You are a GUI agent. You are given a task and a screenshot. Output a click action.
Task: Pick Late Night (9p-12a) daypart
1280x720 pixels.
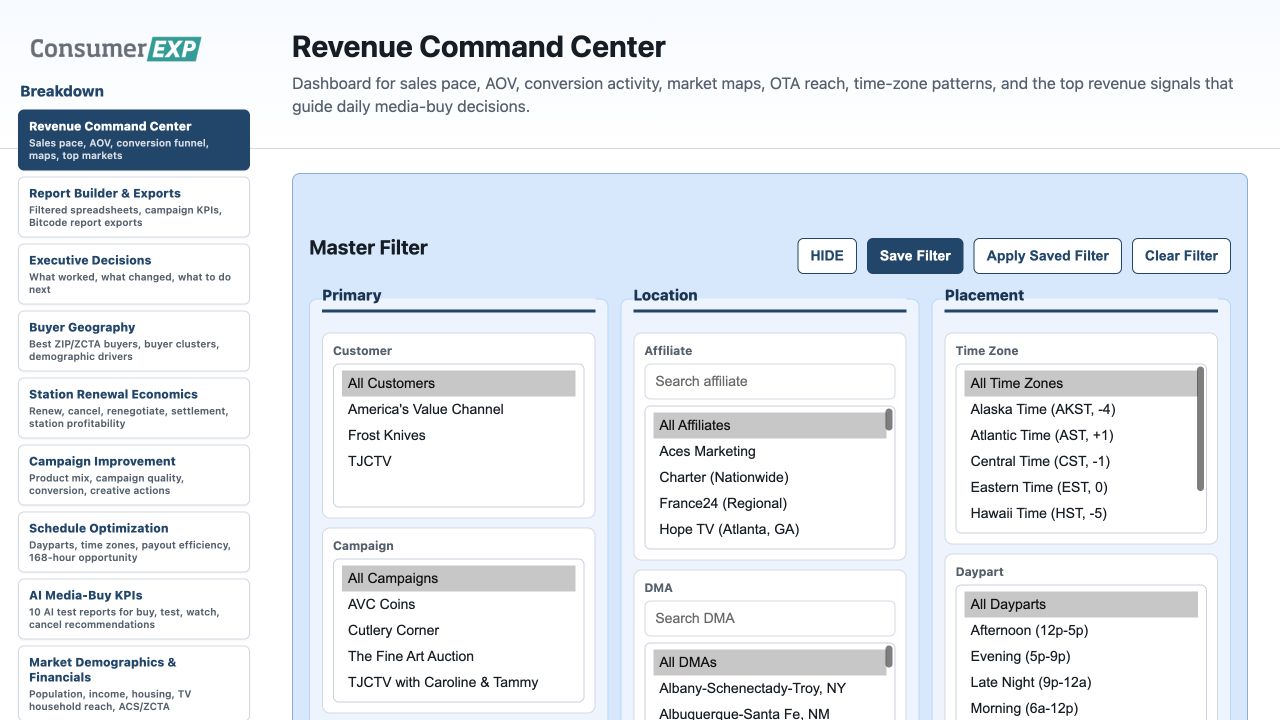tap(1081, 682)
